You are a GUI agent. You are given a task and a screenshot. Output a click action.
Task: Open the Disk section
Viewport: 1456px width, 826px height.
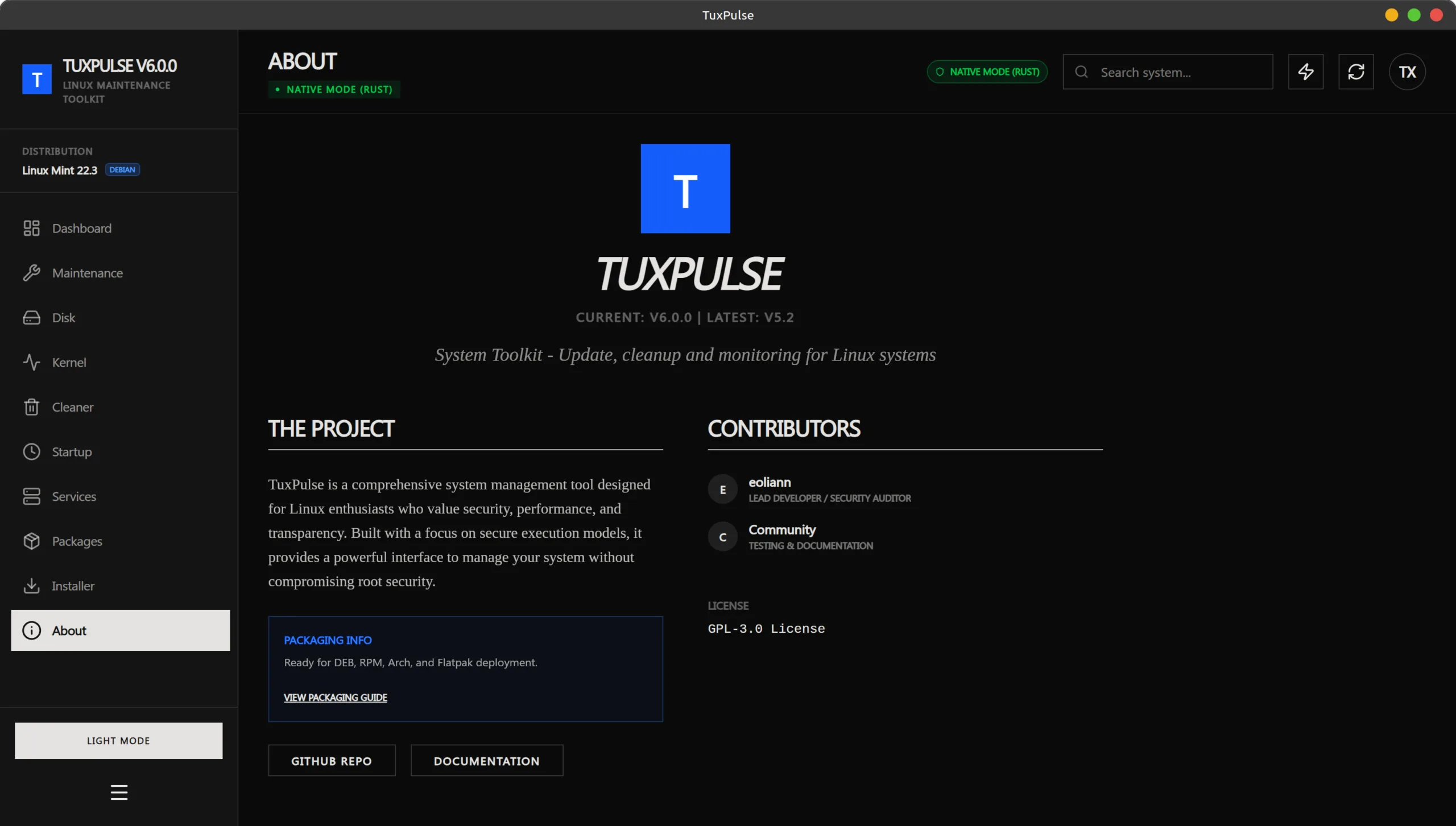63,318
